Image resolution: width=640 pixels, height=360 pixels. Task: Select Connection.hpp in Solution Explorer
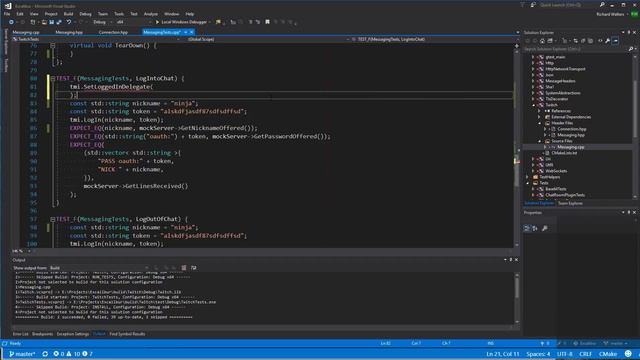point(571,129)
